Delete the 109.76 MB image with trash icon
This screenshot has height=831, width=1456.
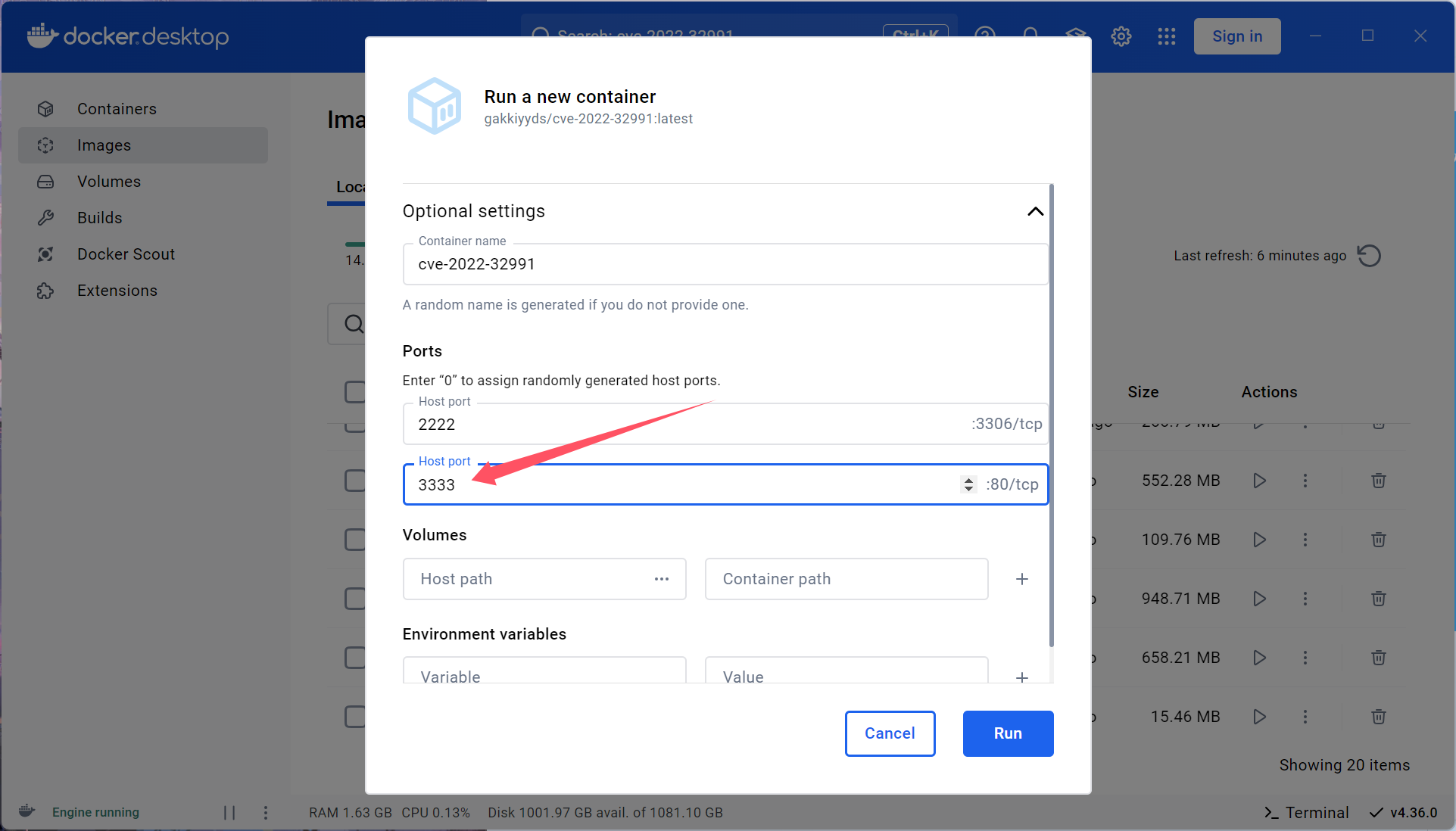[x=1378, y=540]
